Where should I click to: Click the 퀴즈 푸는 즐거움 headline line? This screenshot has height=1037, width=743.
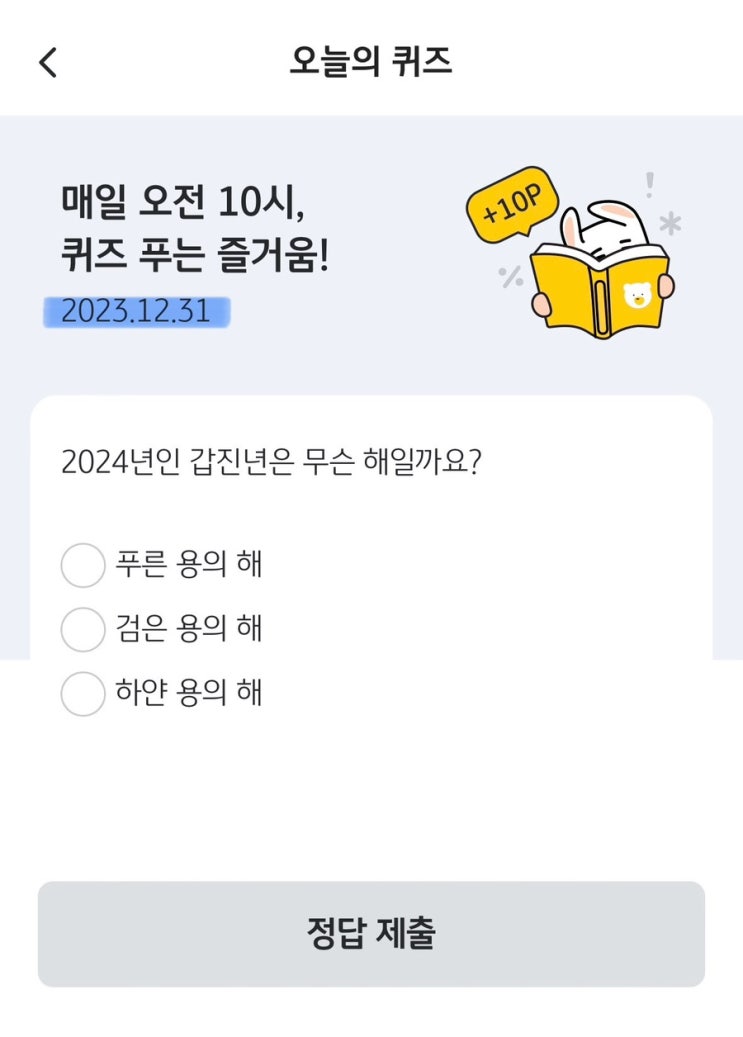click(195, 255)
